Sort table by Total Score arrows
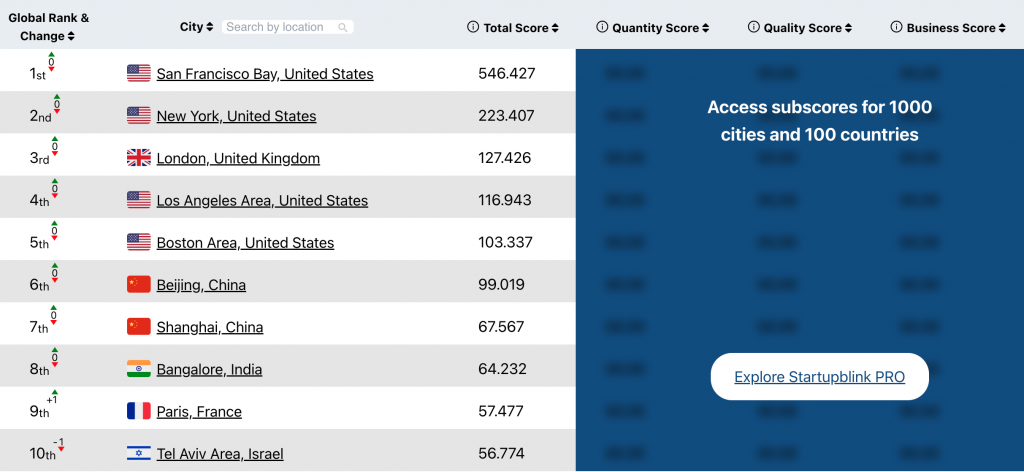The height and width of the screenshot is (472, 1024). coord(555,28)
